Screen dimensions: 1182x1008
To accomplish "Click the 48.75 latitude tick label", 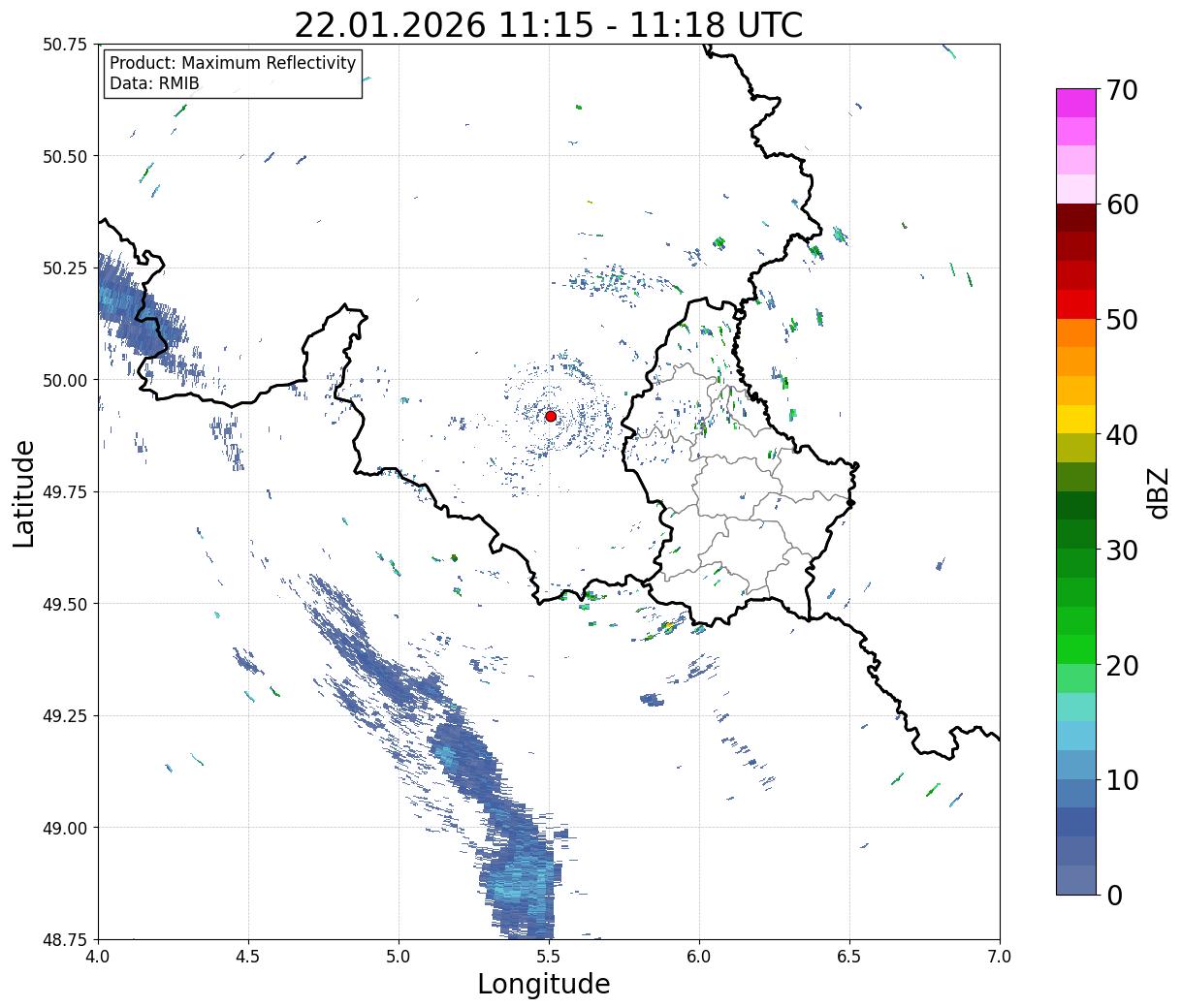I will [x=65, y=939].
